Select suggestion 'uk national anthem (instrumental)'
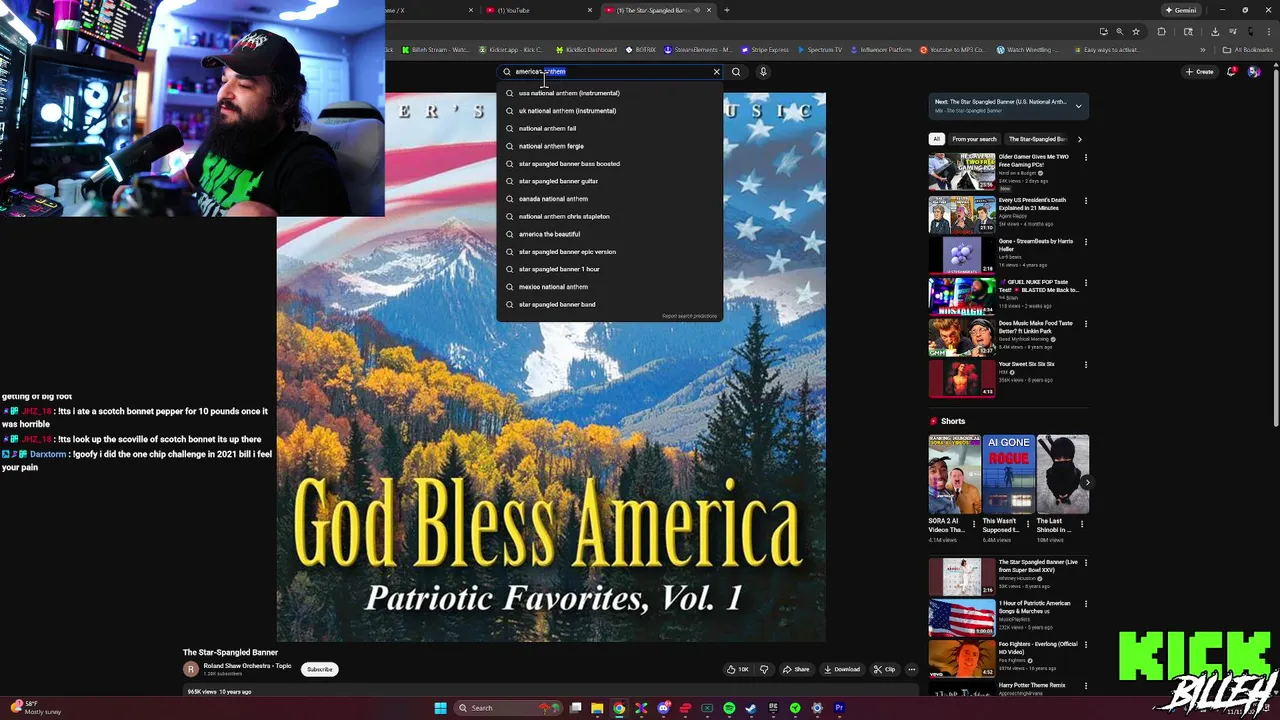This screenshot has width=1280, height=720. [x=610, y=111]
